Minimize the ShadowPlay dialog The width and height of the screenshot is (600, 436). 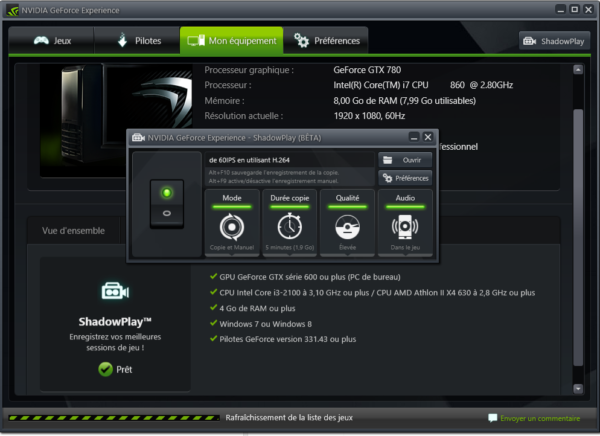414,137
